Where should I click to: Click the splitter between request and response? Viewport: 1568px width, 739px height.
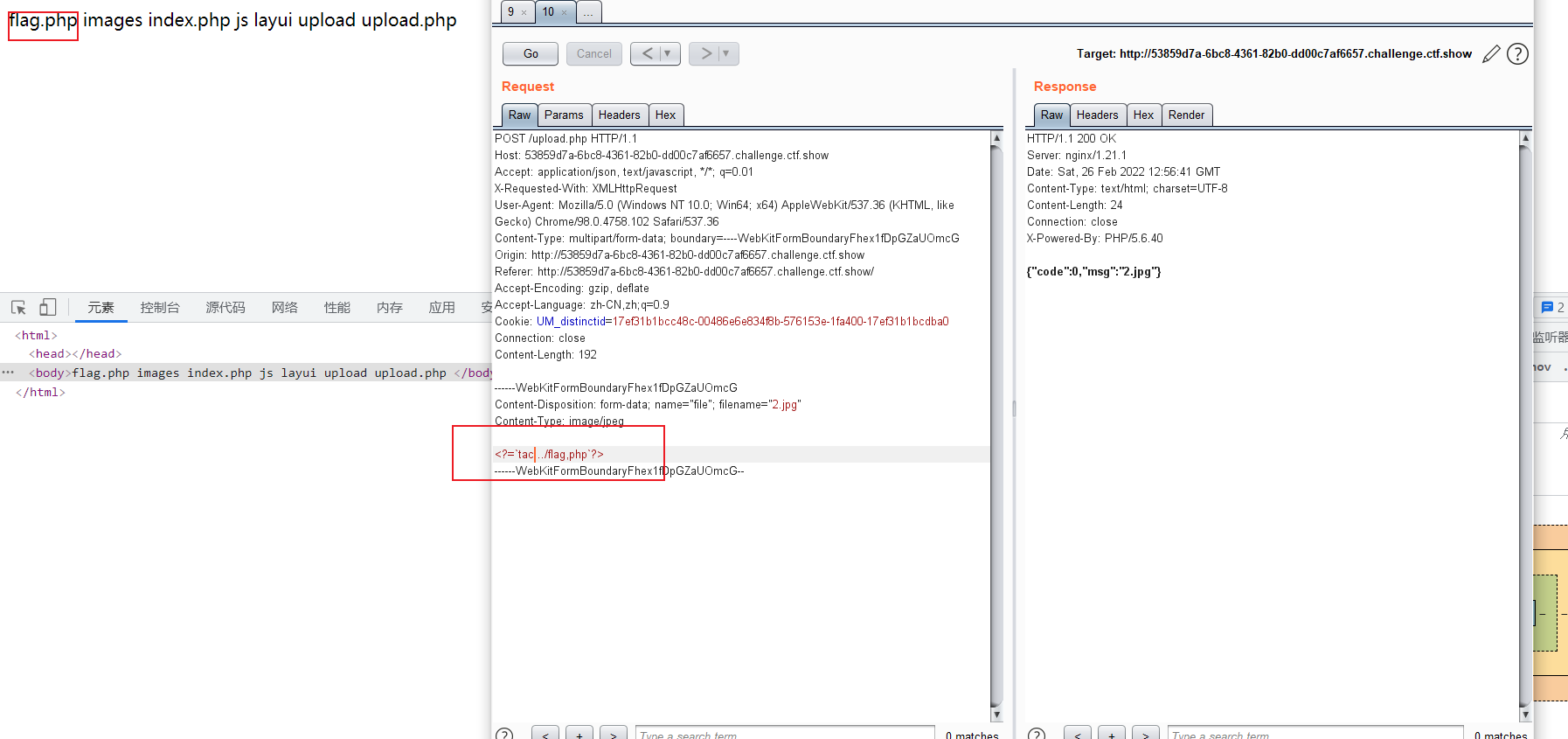(1014, 408)
